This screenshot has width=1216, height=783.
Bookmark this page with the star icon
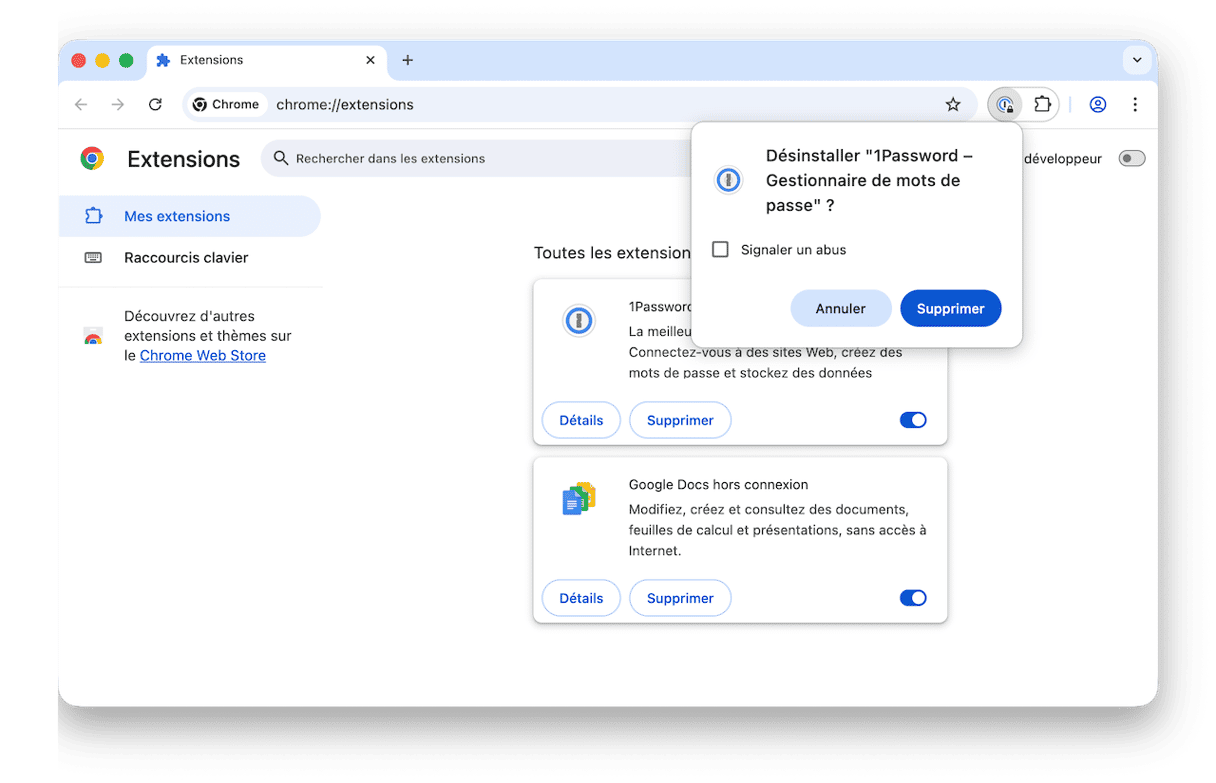click(x=953, y=104)
